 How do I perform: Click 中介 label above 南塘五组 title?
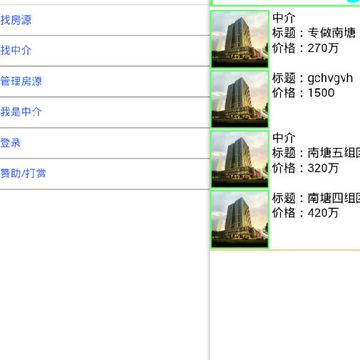[x=284, y=138]
